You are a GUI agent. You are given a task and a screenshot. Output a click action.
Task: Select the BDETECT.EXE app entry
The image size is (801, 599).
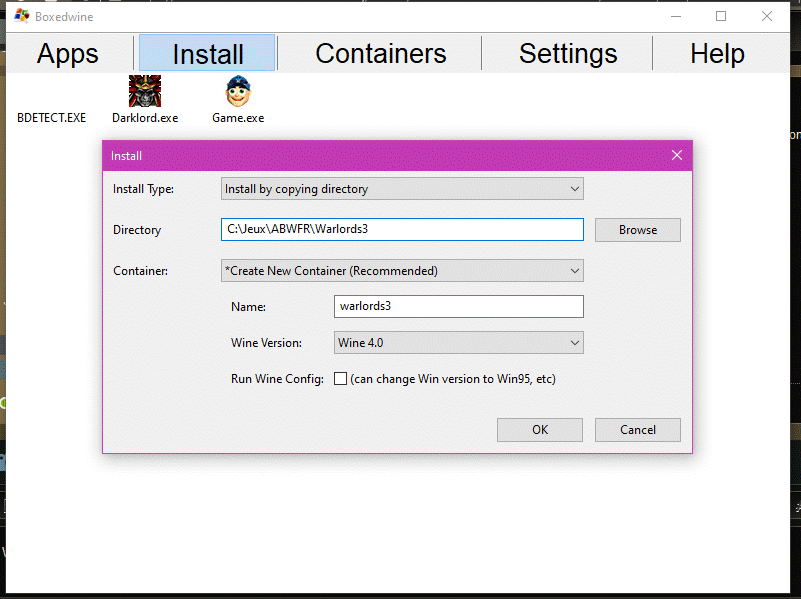coord(52,118)
